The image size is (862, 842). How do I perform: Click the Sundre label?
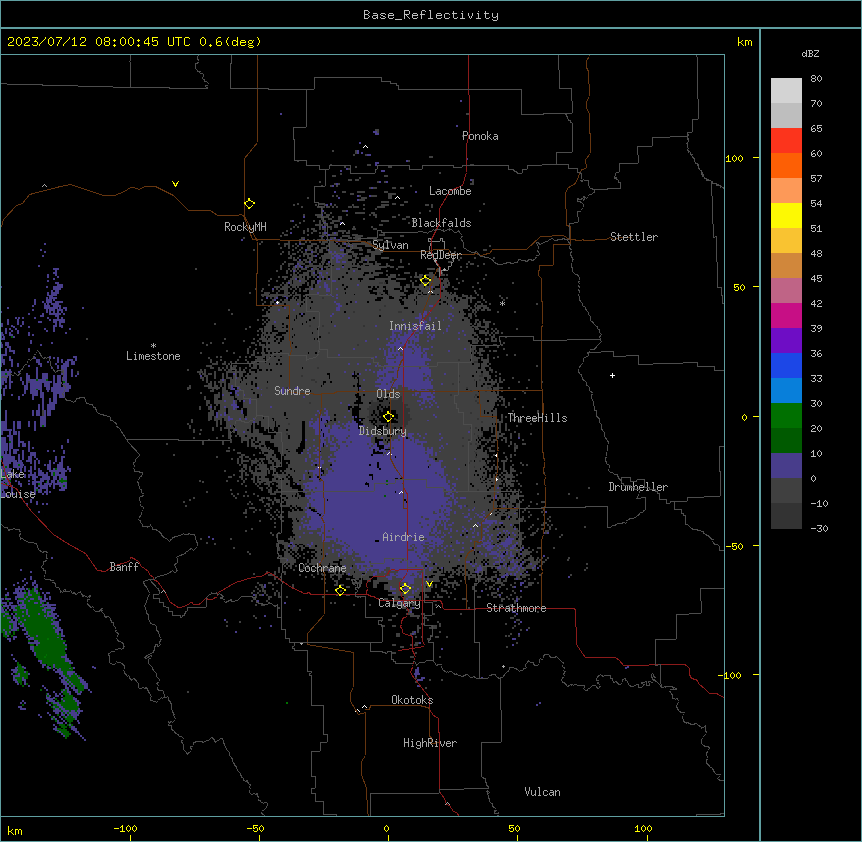(x=292, y=391)
